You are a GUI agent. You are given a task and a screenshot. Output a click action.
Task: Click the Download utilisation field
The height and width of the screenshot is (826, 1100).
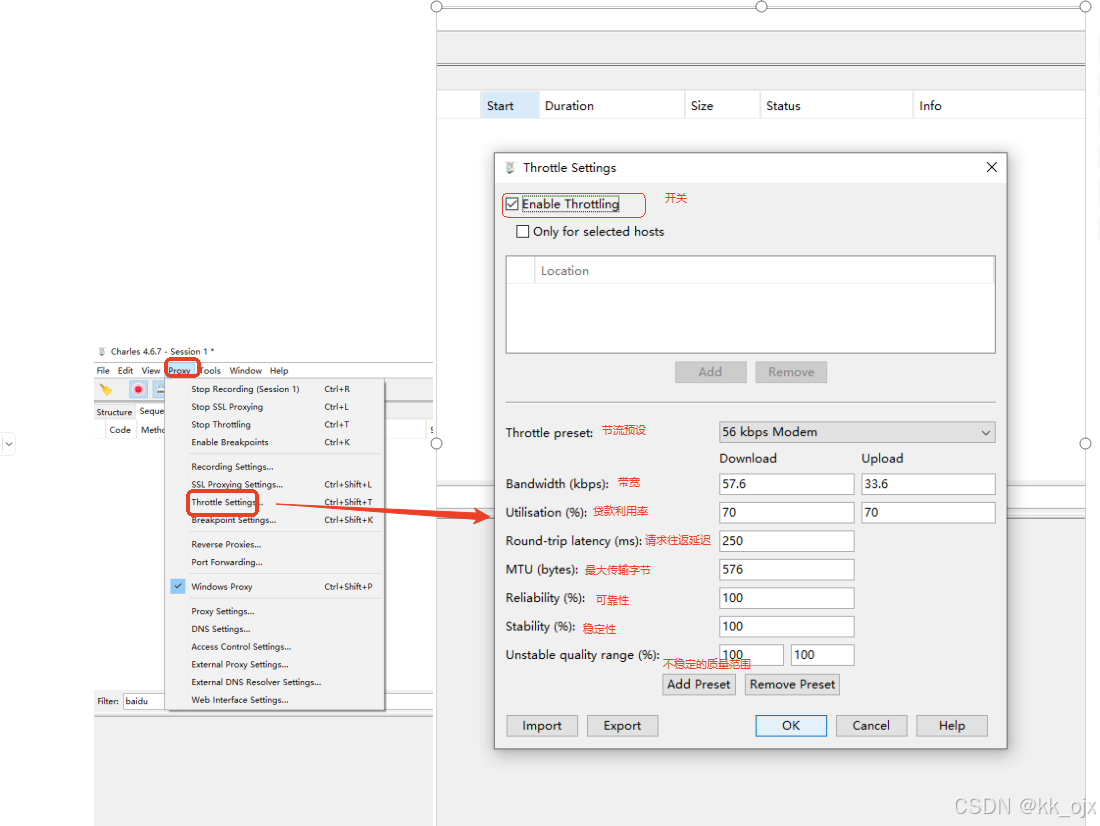tap(786, 512)
